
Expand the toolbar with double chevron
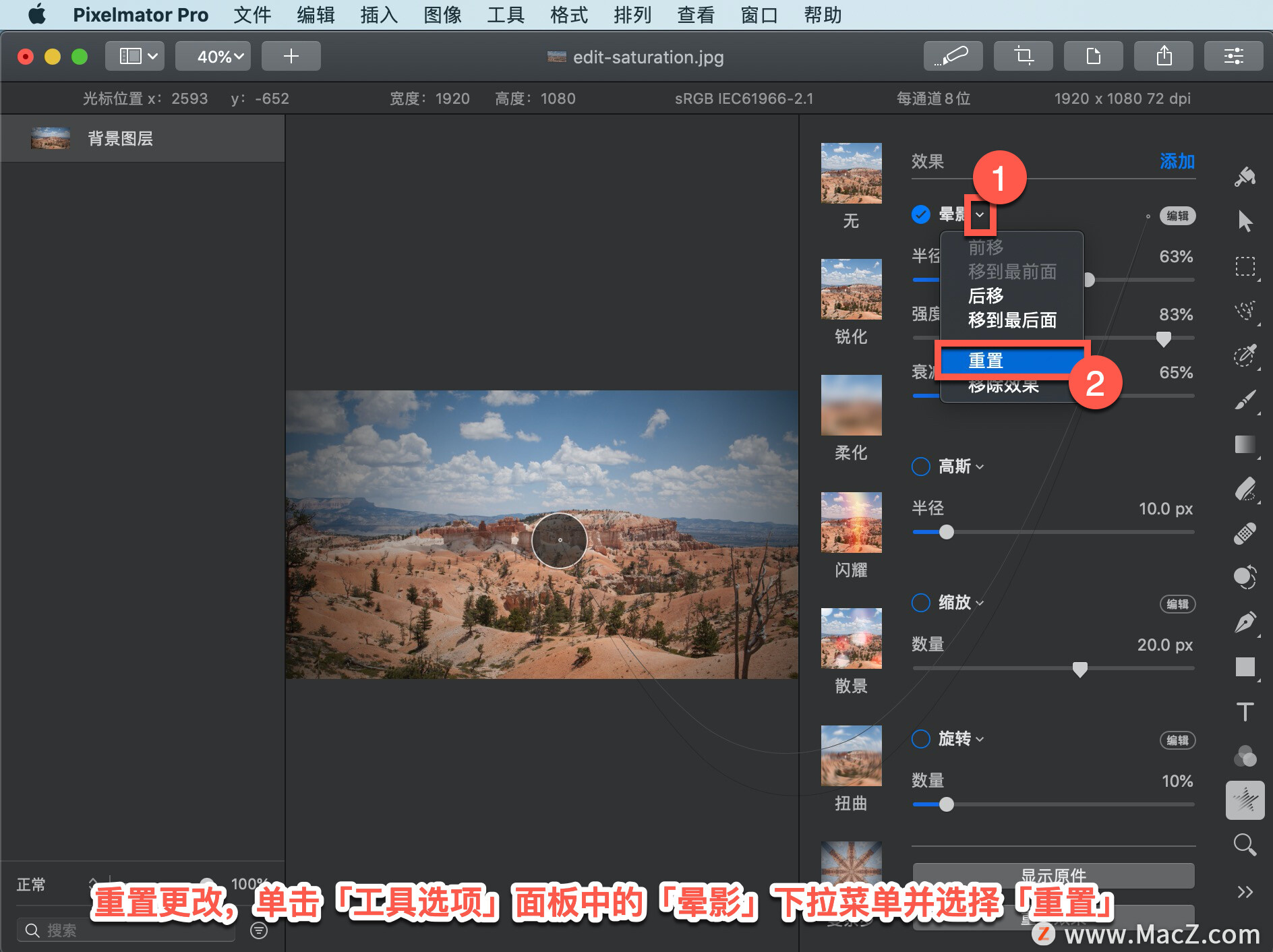coord(1245,892)
